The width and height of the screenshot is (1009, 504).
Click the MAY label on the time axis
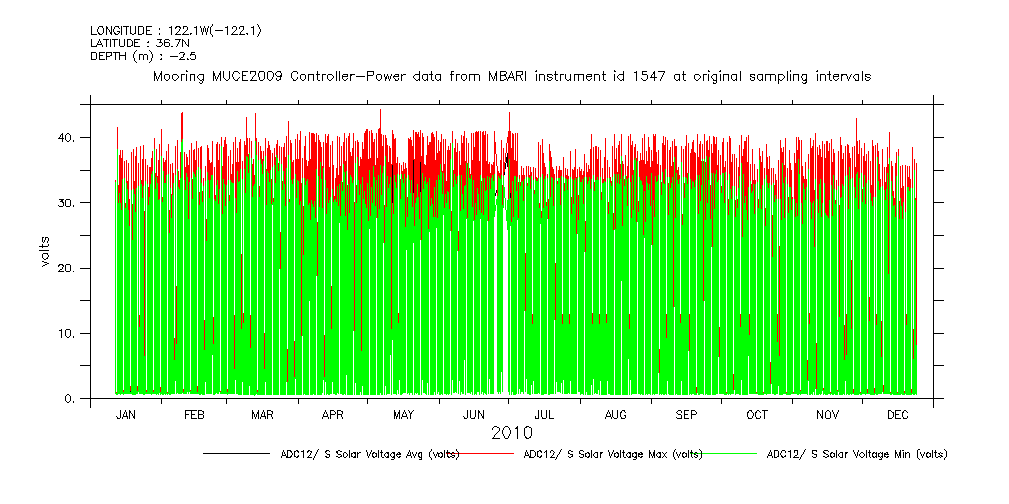click(403, 414)
